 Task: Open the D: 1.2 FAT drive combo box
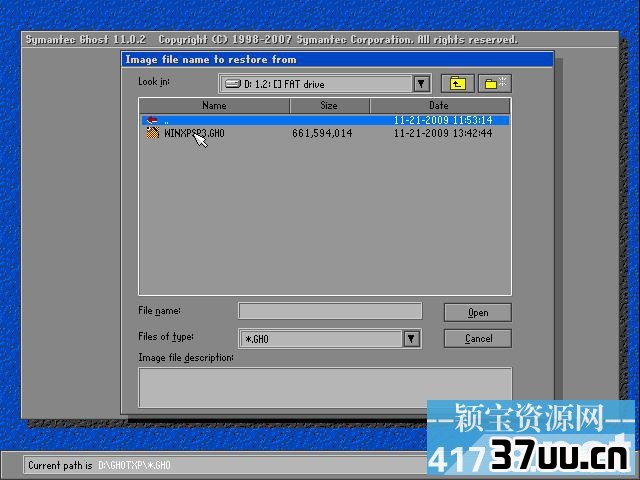325,84
